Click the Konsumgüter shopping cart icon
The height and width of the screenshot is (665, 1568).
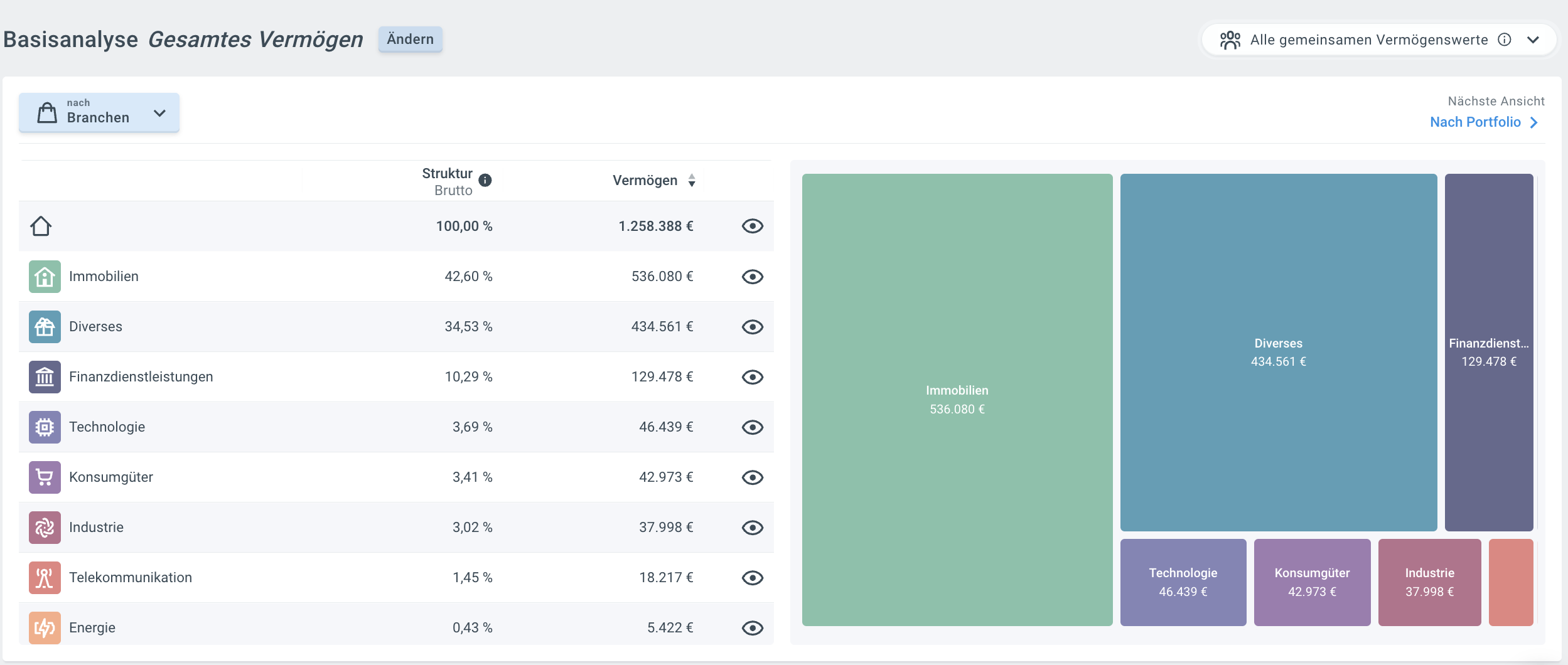pos(45,477)
